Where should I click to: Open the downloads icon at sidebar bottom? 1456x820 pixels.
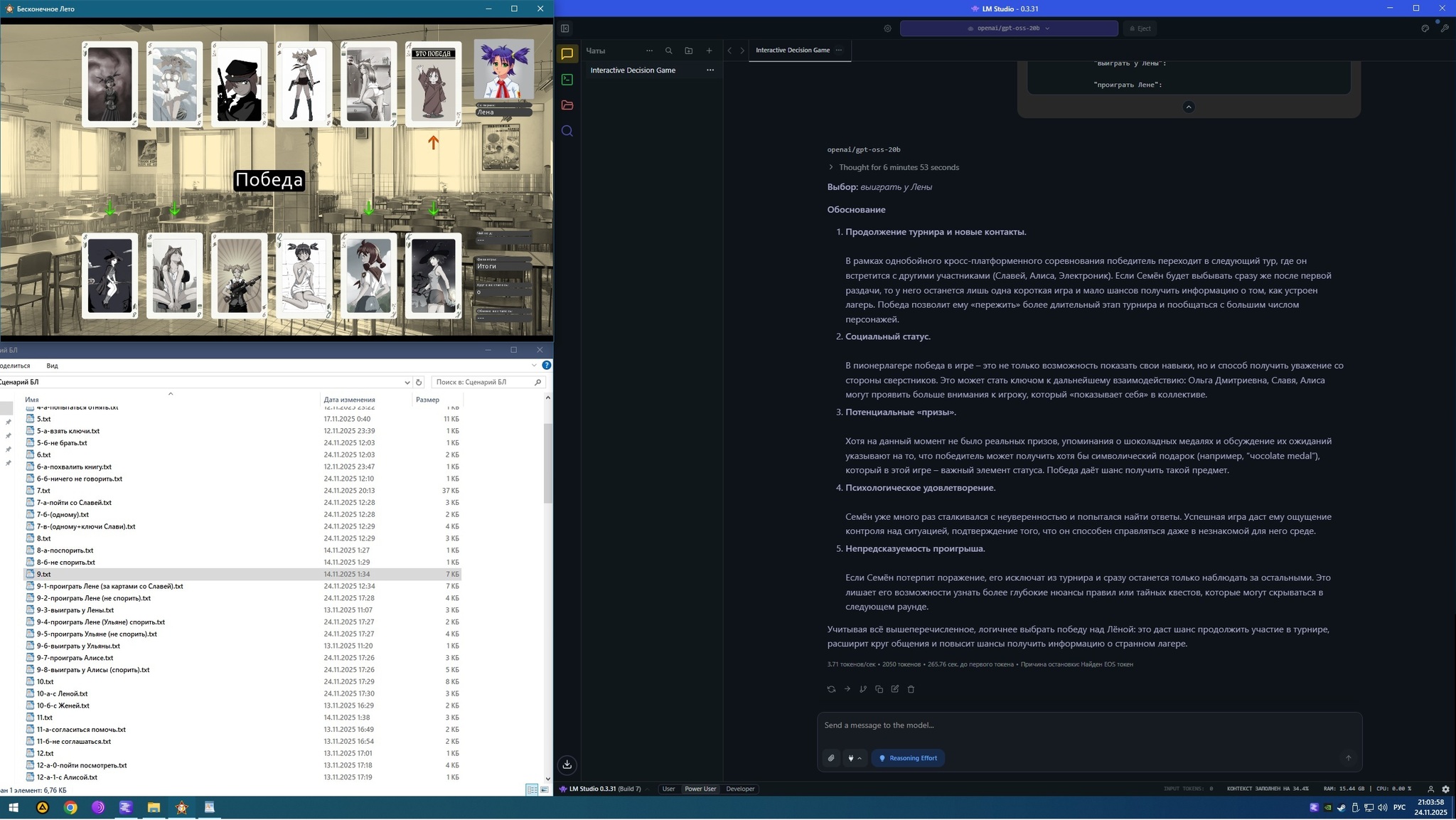[x=567, y=765]
